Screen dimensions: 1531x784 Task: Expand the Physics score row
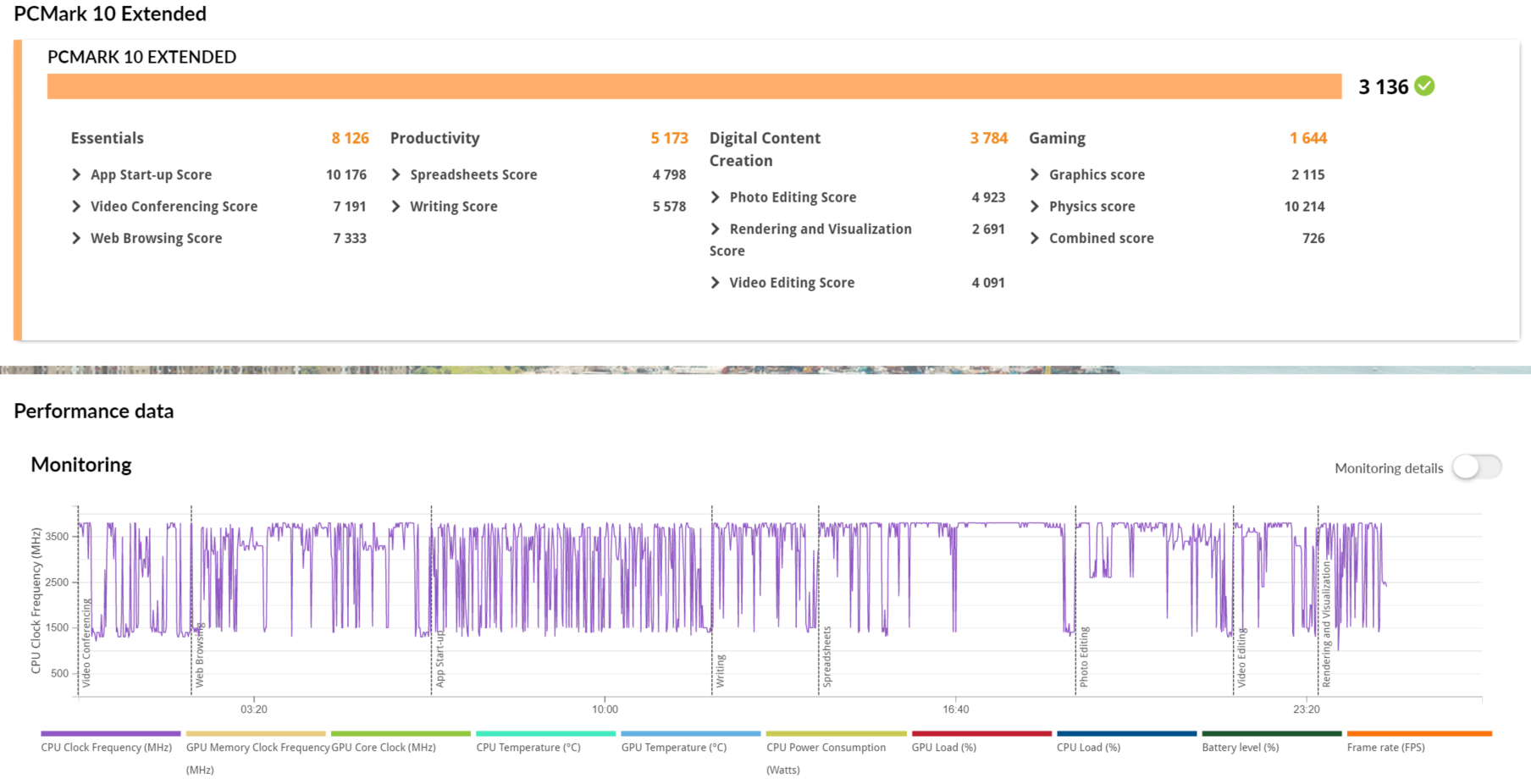1035,207
